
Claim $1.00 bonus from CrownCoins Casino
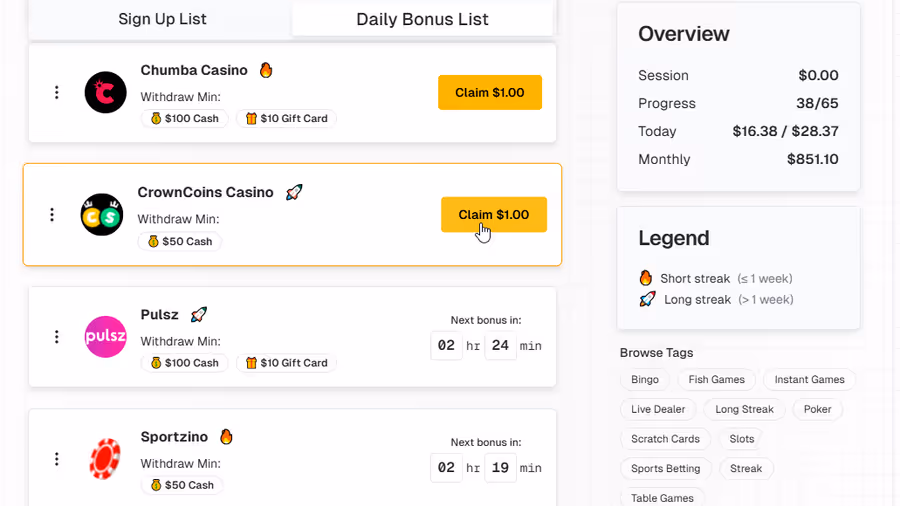pos(493,215)
